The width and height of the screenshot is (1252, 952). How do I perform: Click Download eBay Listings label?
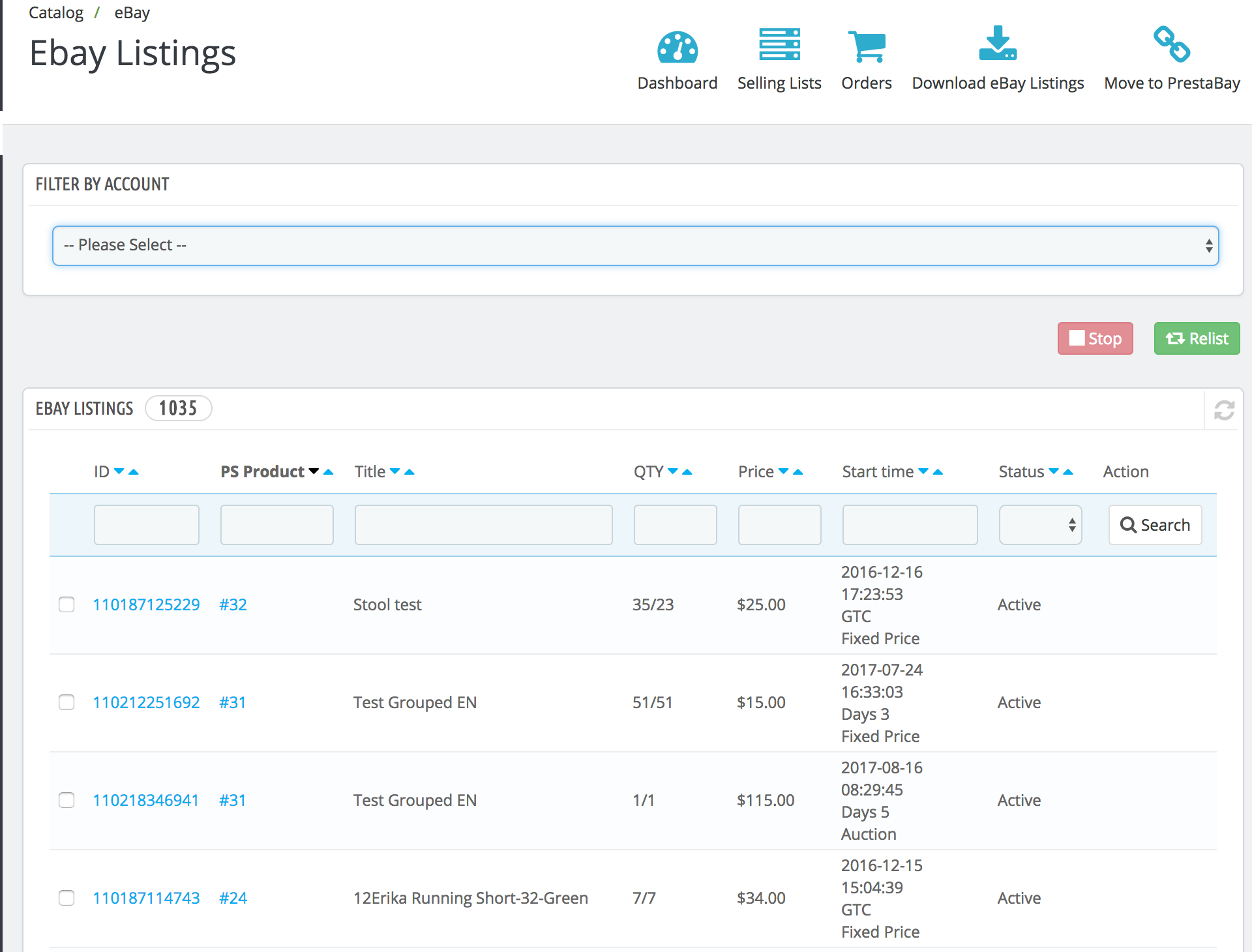pyautogui.click(x=998, y=83)
